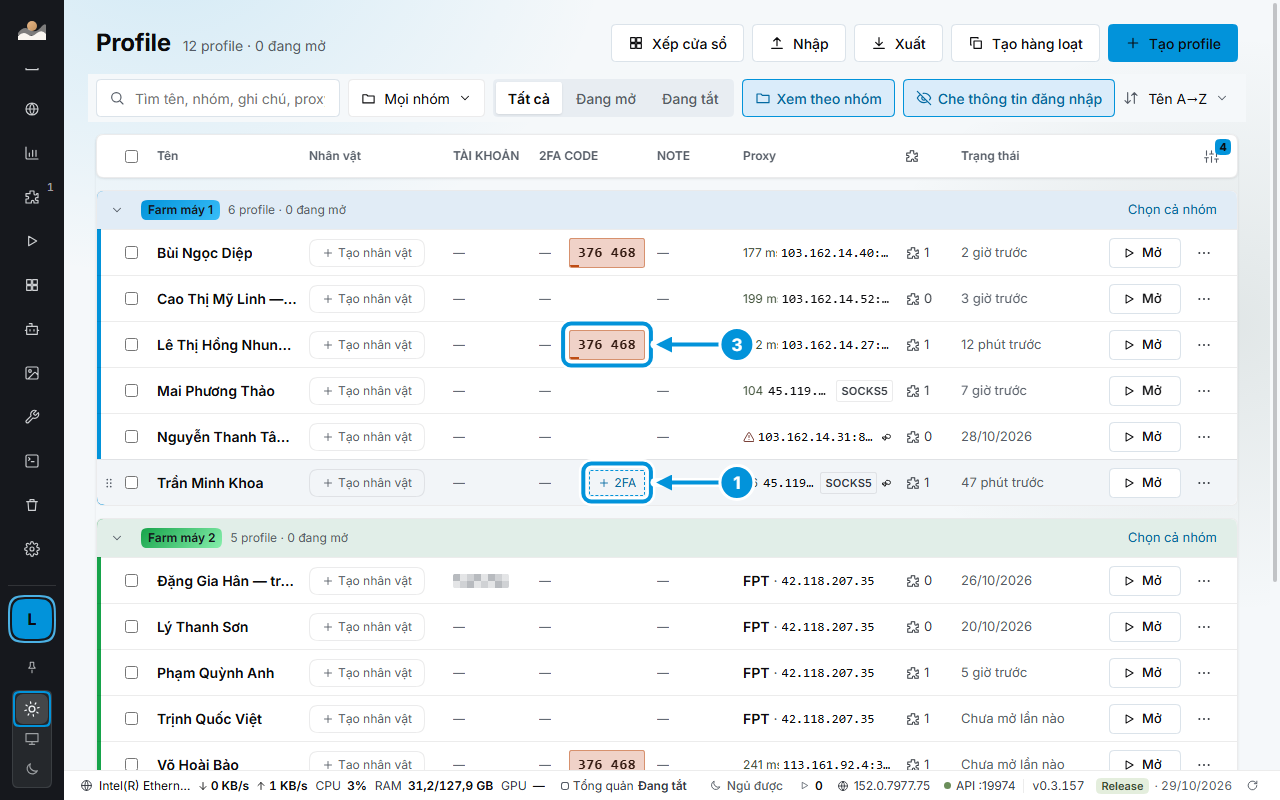Click the Xếp cửa sổ button
This screenshot has width=1280, height=800.
[x=678, y=44]
